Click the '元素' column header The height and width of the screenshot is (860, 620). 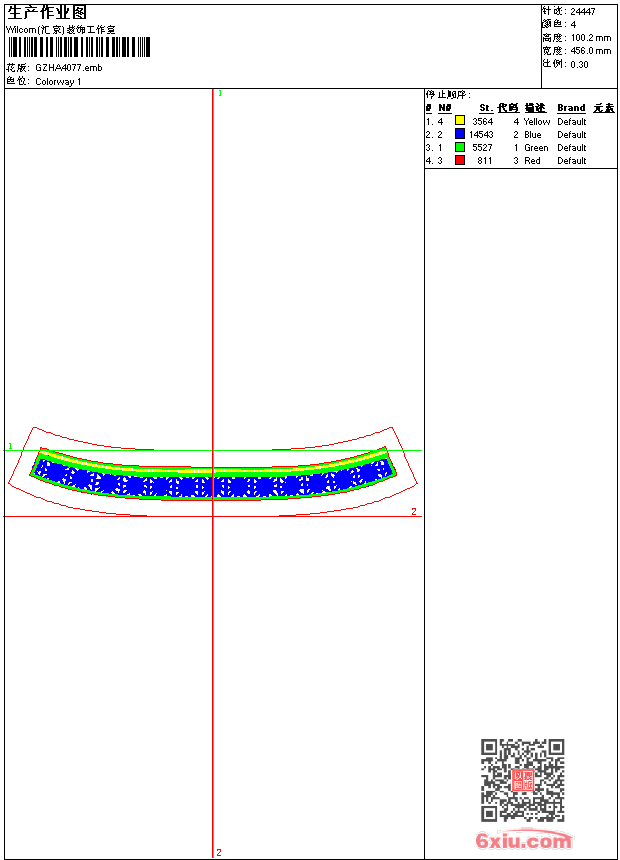tap(604, 108)
